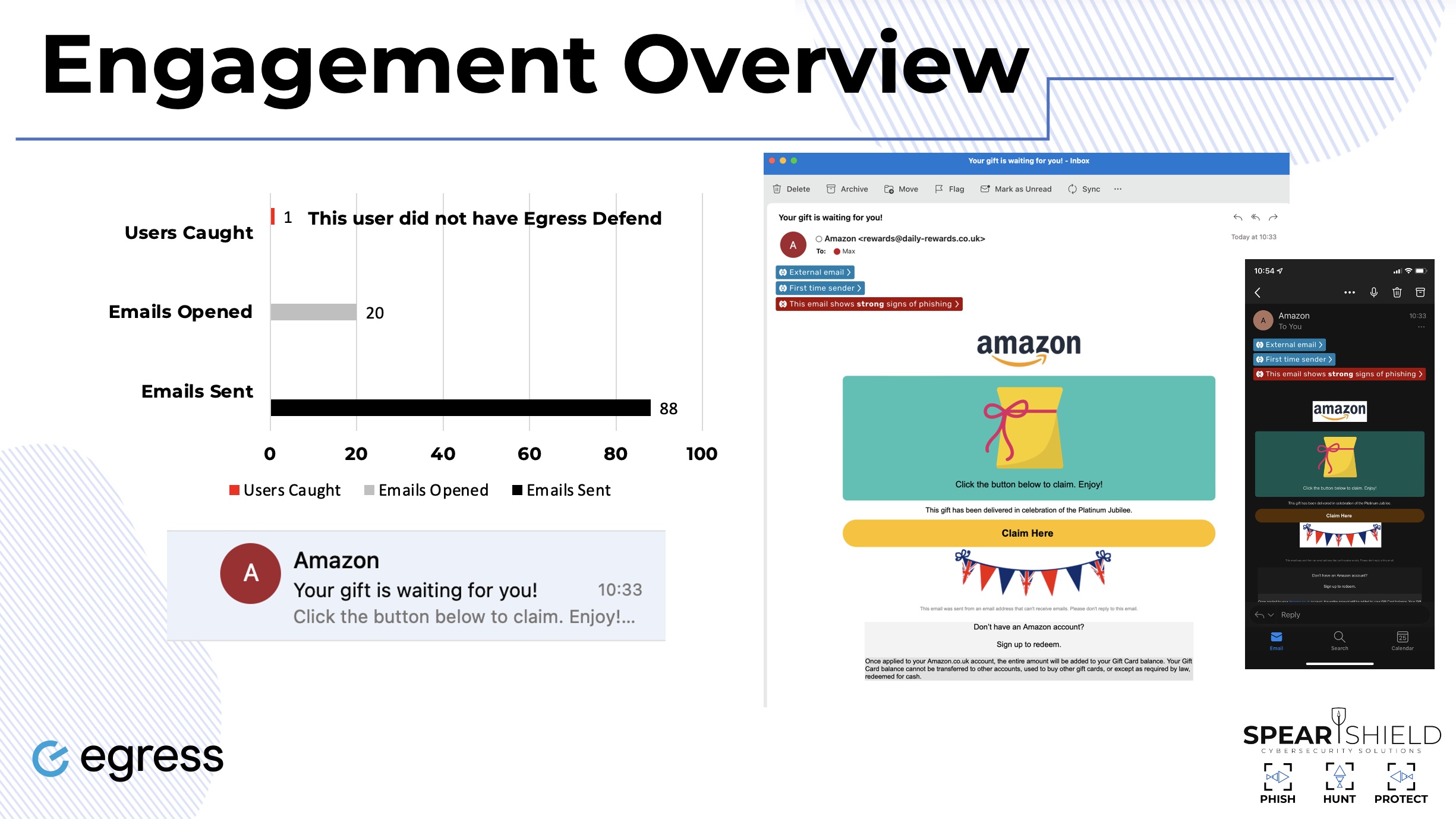
Task: Click the radio circle beside Amazon sender address
Action: coord(819,239)
